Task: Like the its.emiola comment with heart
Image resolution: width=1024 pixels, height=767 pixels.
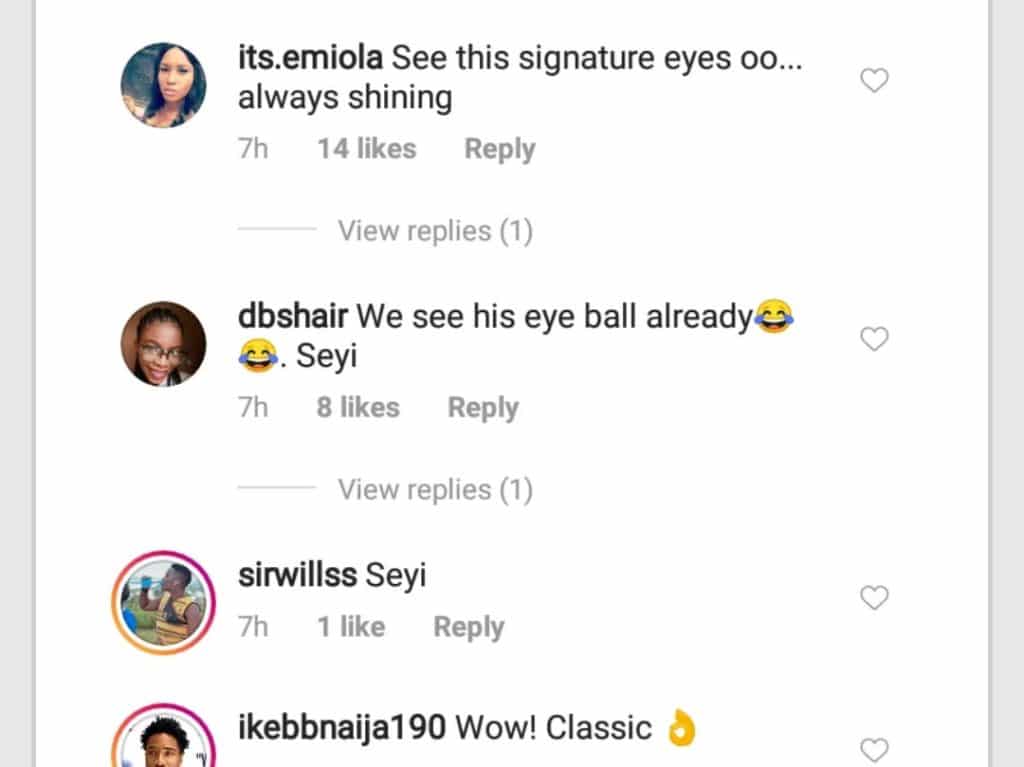Action: pos(874,80)
